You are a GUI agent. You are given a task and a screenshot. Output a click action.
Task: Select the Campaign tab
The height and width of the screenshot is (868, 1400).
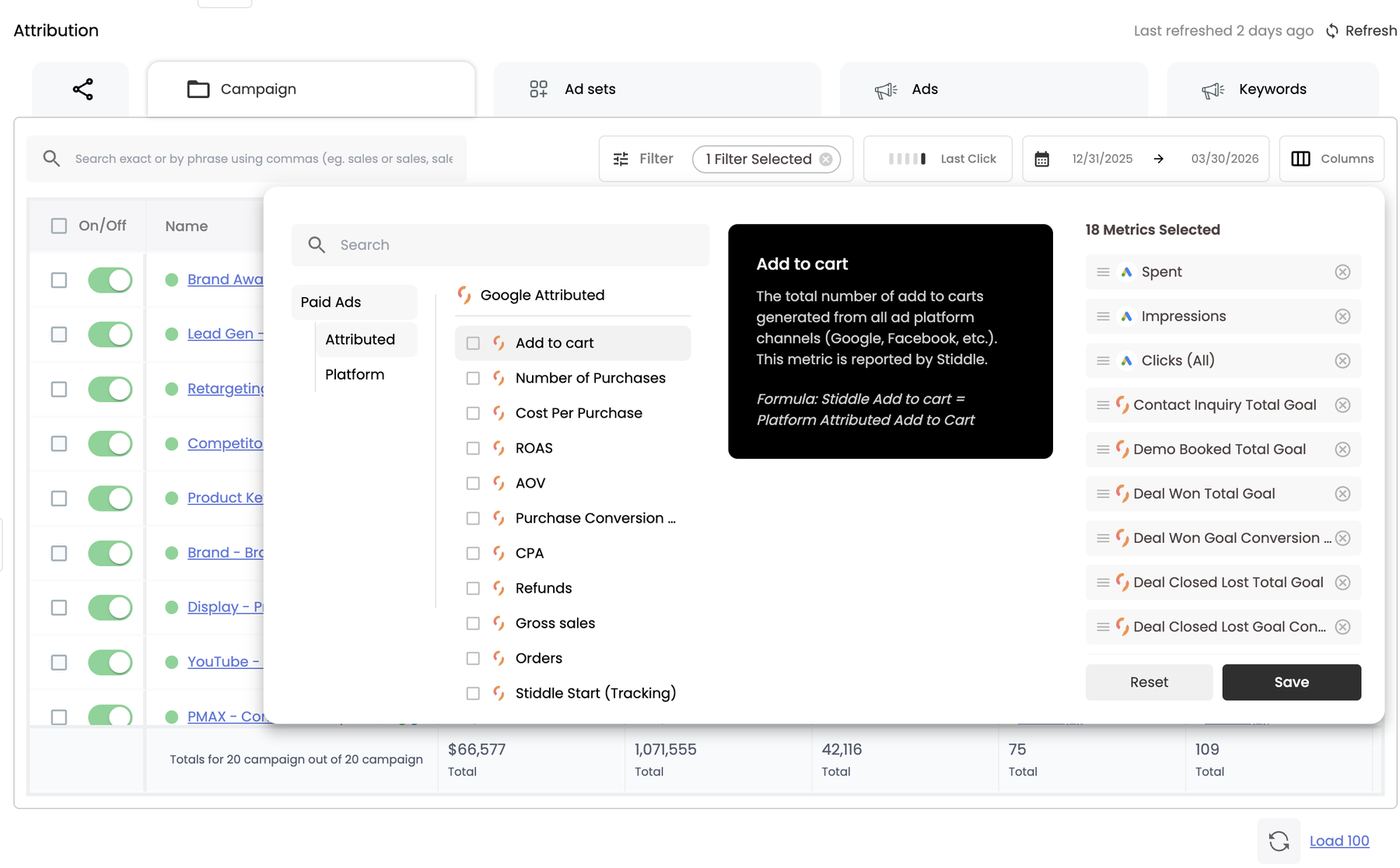(311, 89)
